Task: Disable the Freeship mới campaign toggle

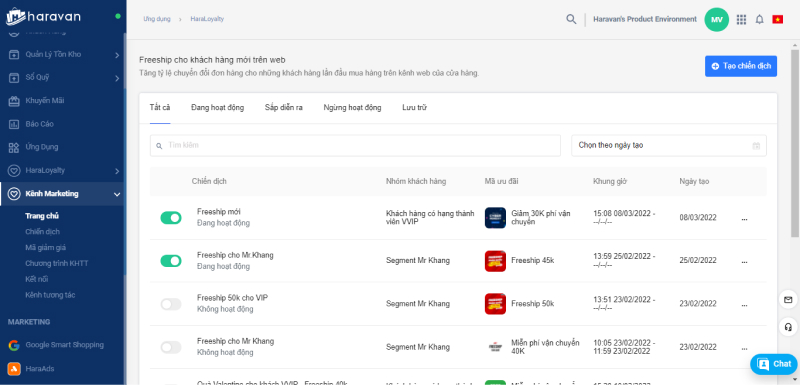Action: click(x=171, y=218)
